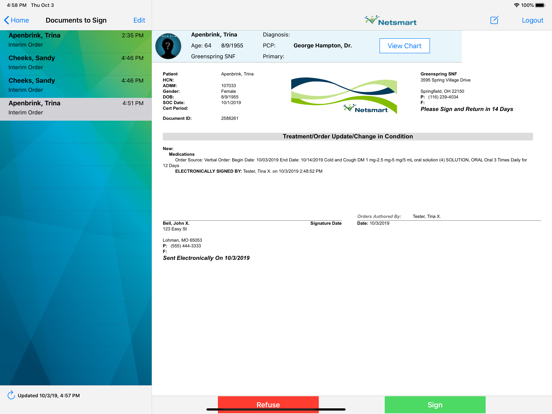Open patient chart with View Chart
The image size is (552, 414).
coord(404,46)
